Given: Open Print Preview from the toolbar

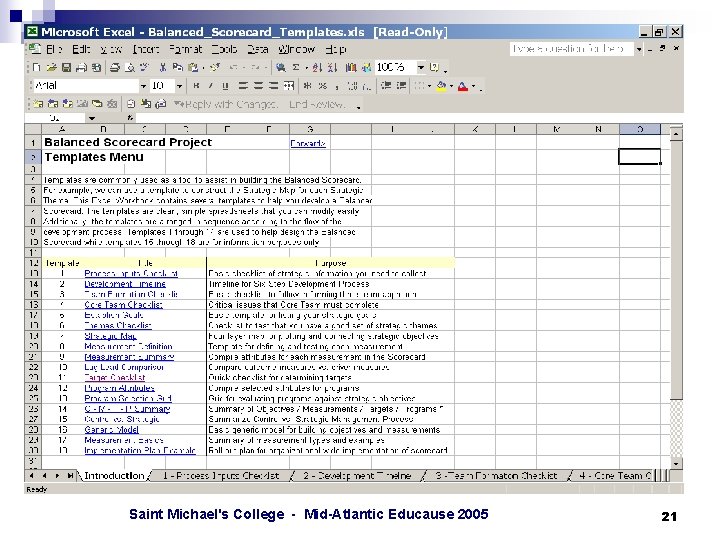Looking at the screenshot, I should click(x=130, y=68).
